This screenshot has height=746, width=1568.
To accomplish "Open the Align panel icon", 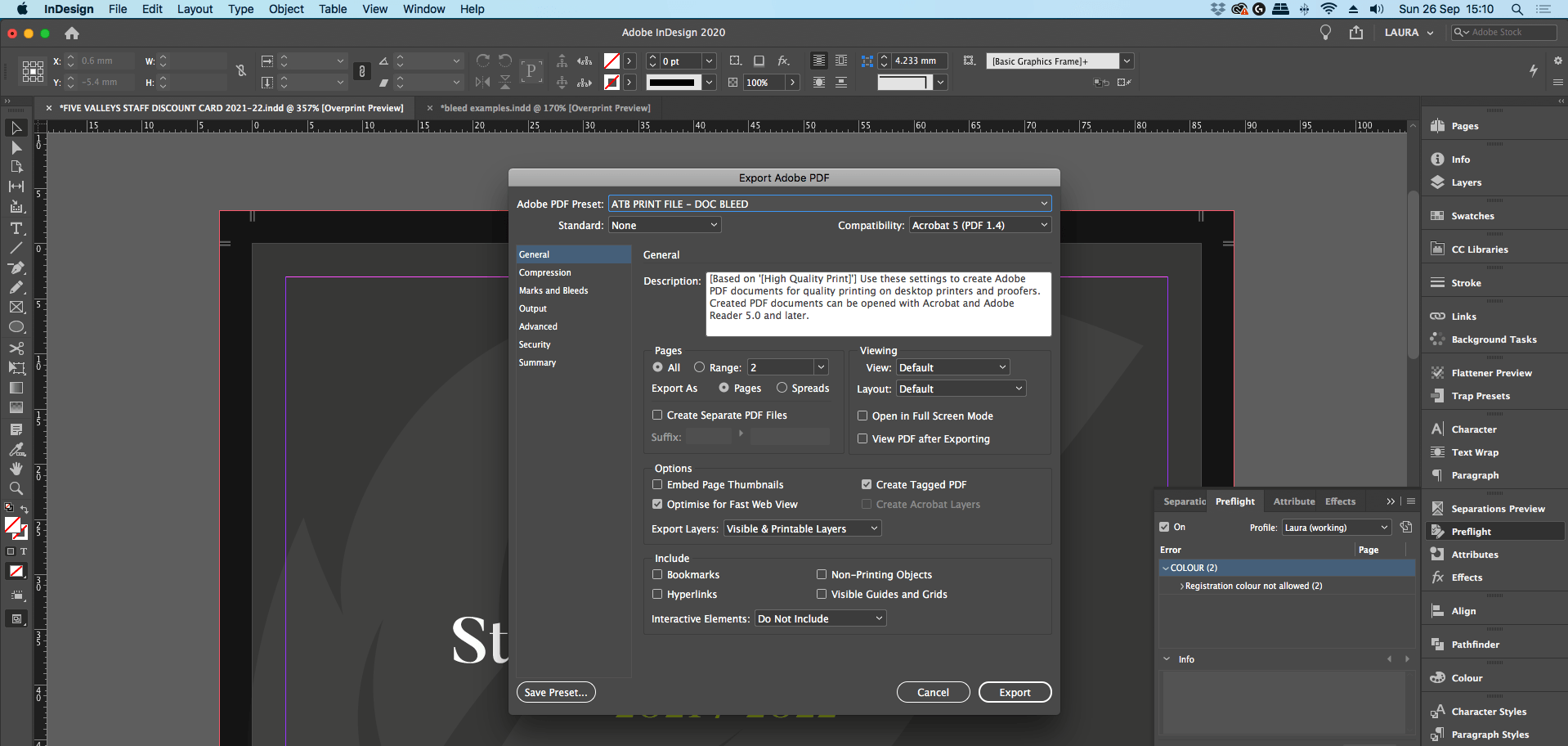I will [x=1437, y=611].
